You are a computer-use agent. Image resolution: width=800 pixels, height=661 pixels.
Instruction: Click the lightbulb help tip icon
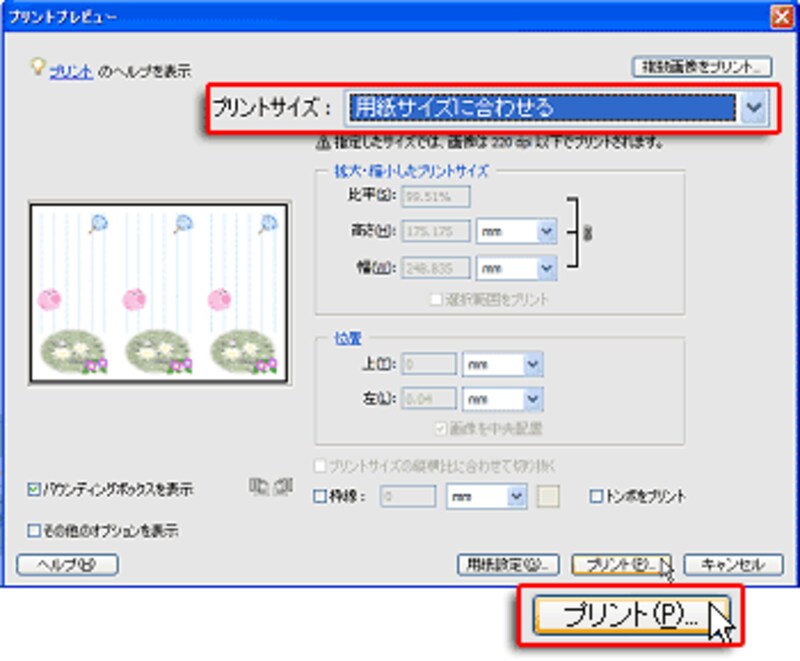click(37, 67)
